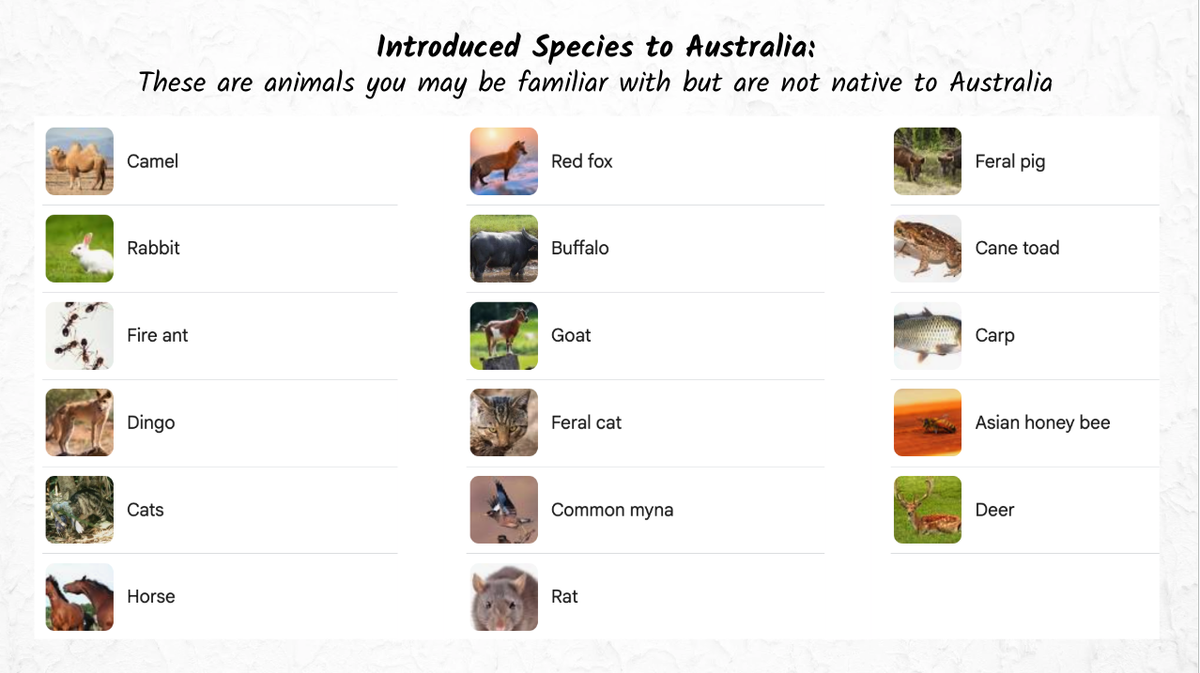Viewport: 1200px width, 673px height.
Task: Click the Horse text label
Action: pyautogui.click(x=151, y=597)
